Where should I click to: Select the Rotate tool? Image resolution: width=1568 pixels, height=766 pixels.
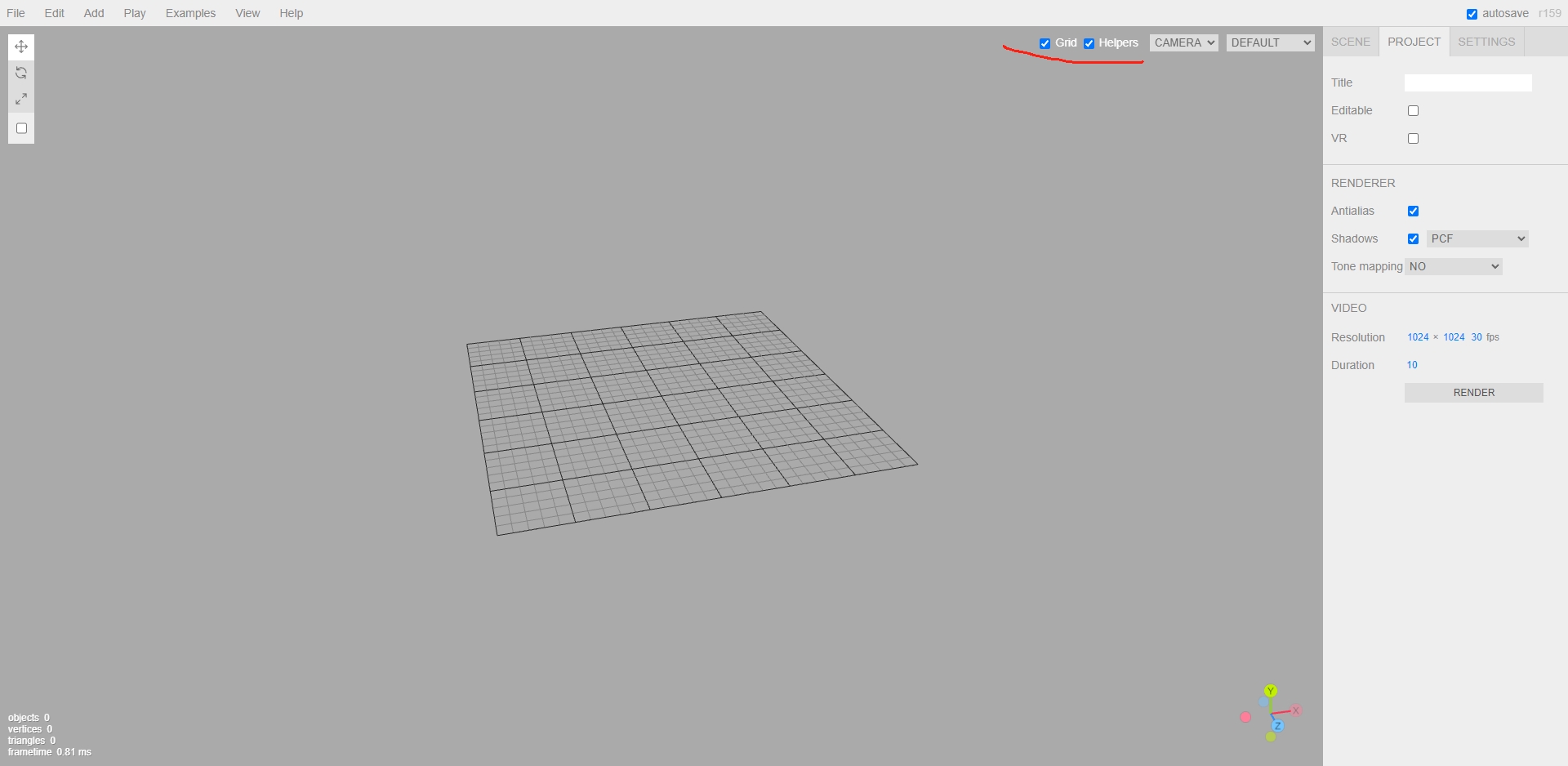(21, 73)
